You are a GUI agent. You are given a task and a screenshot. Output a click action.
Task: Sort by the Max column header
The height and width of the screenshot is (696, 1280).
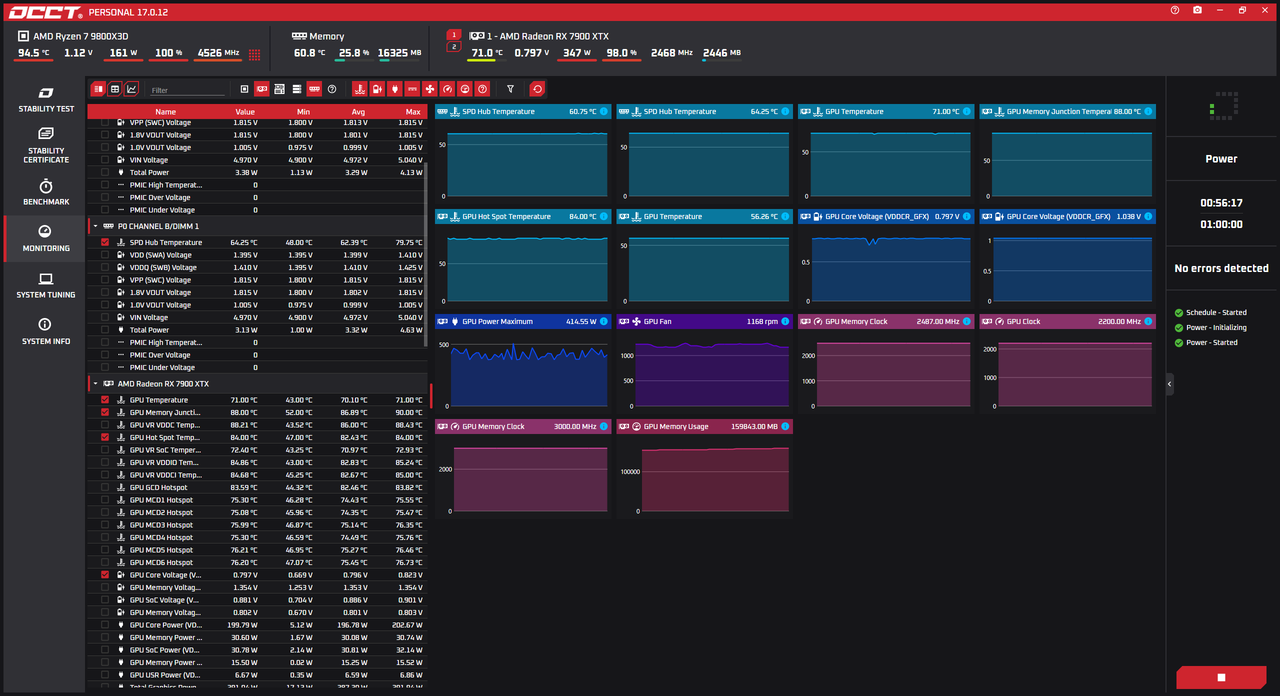pos(413,112)
